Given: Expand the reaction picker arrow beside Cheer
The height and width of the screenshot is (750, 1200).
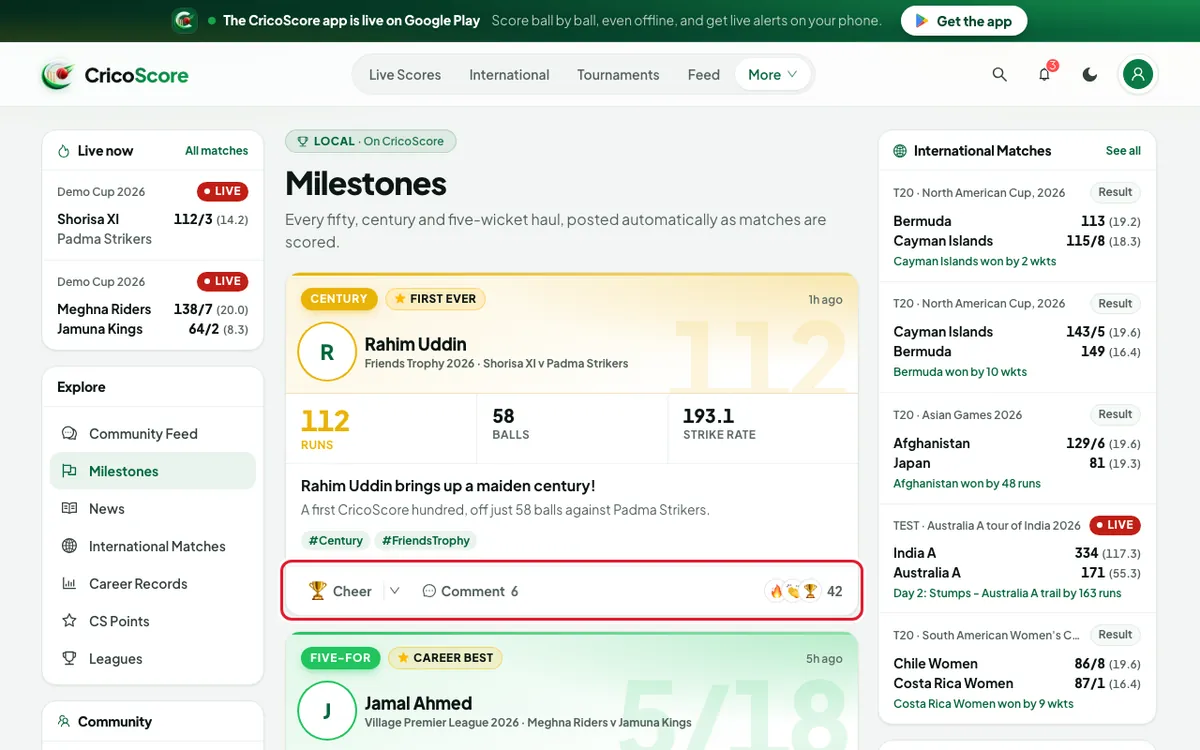Looking at the screenshot, I should pyautogui.click(x=395, y=591).
